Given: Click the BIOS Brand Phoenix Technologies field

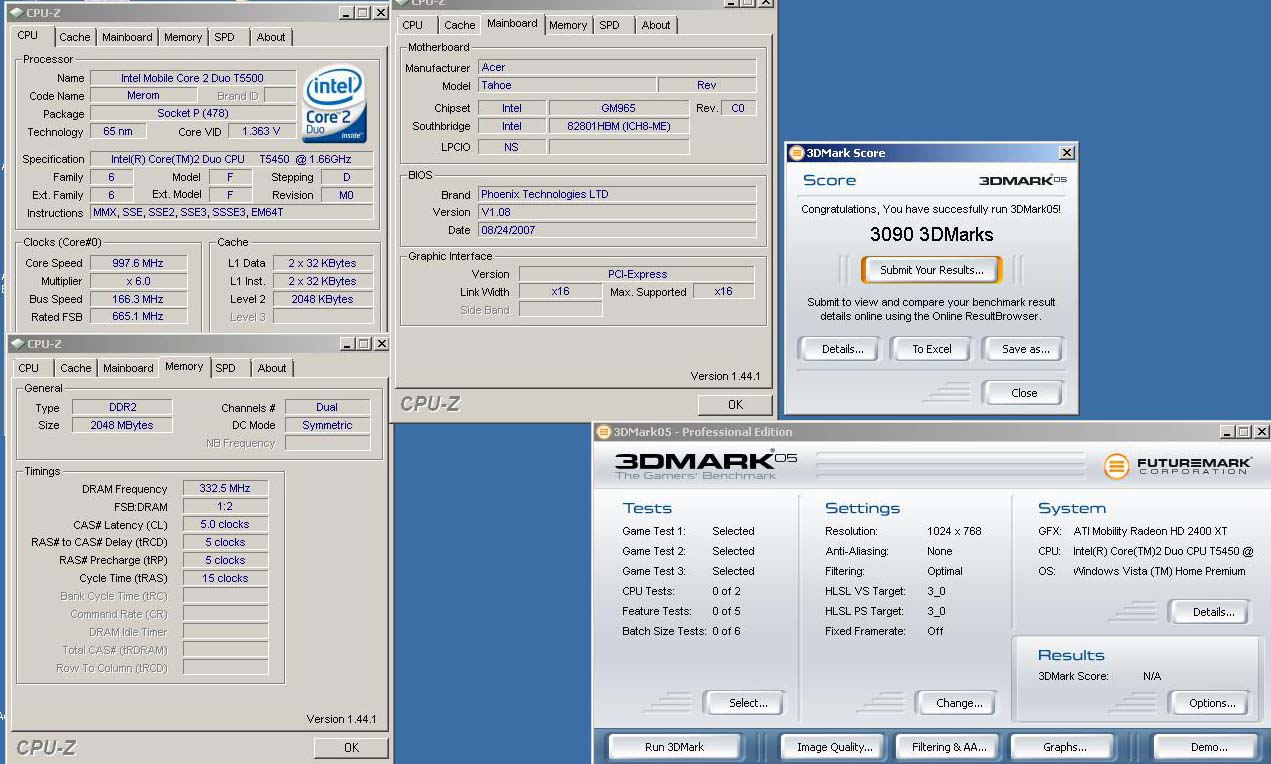Looking at the screenshot, I should (616, 194).
